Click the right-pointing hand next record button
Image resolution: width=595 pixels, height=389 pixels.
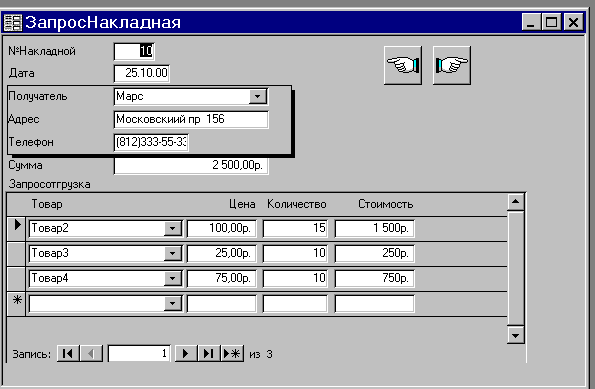pyautogui.click(x=452, y=65)
